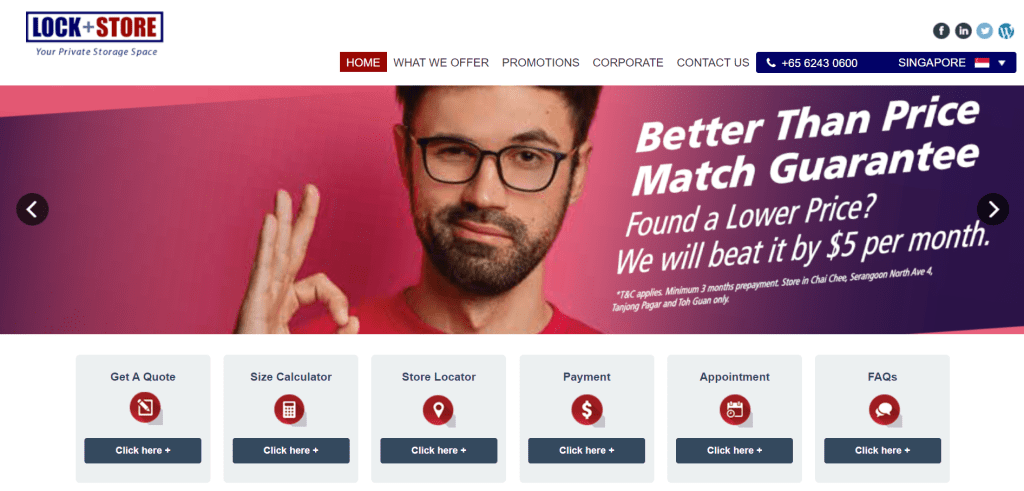Click the 'Click here +' button under Payment
1024x491 pixels.
click(x=586, y=451)
